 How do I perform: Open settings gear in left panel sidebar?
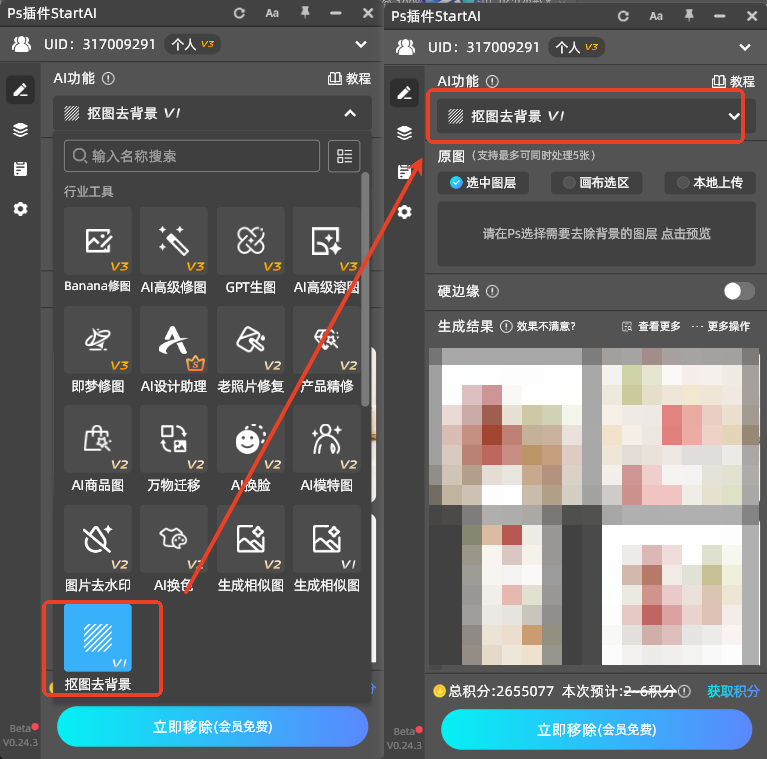(x=20, y=209)
